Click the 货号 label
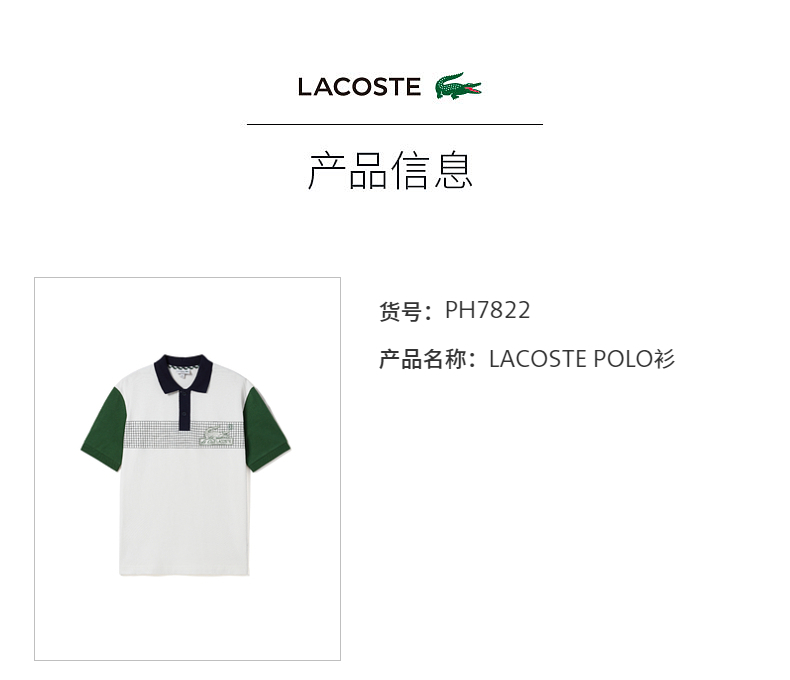Viewport: 790px width, 680px height. point(401,311)
